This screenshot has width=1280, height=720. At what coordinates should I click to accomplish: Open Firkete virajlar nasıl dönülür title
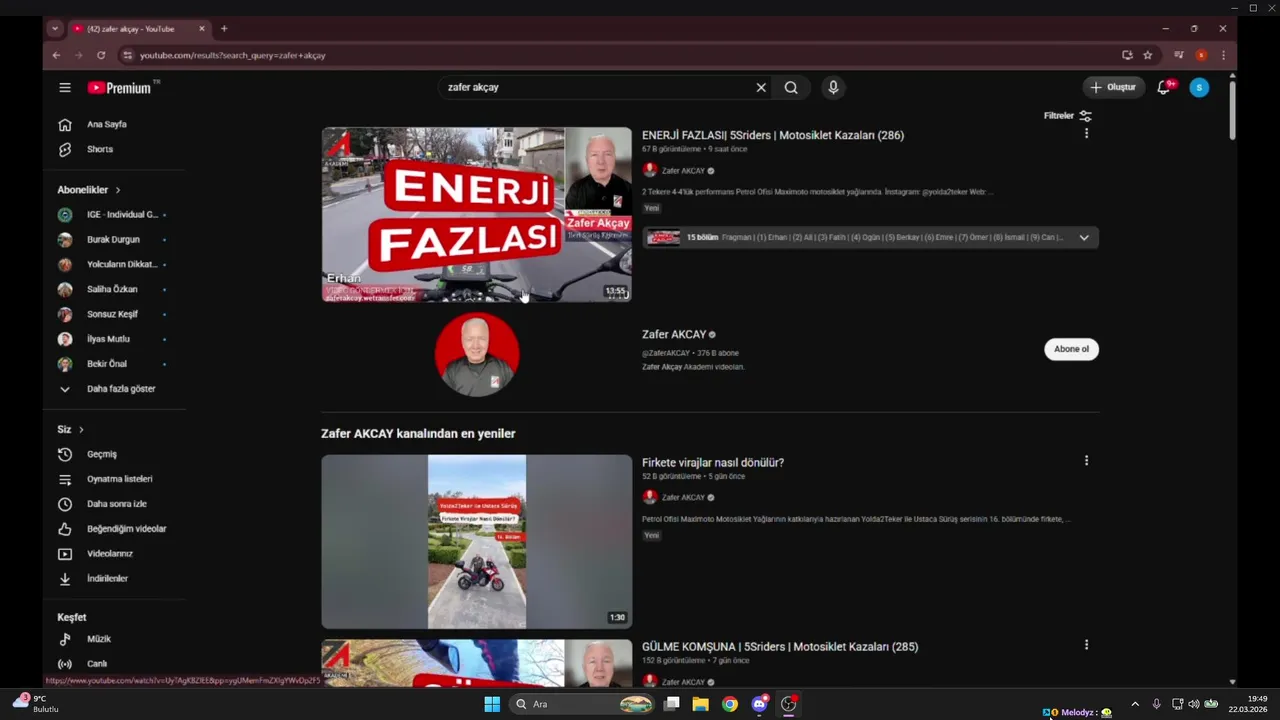tap(713, 463)
